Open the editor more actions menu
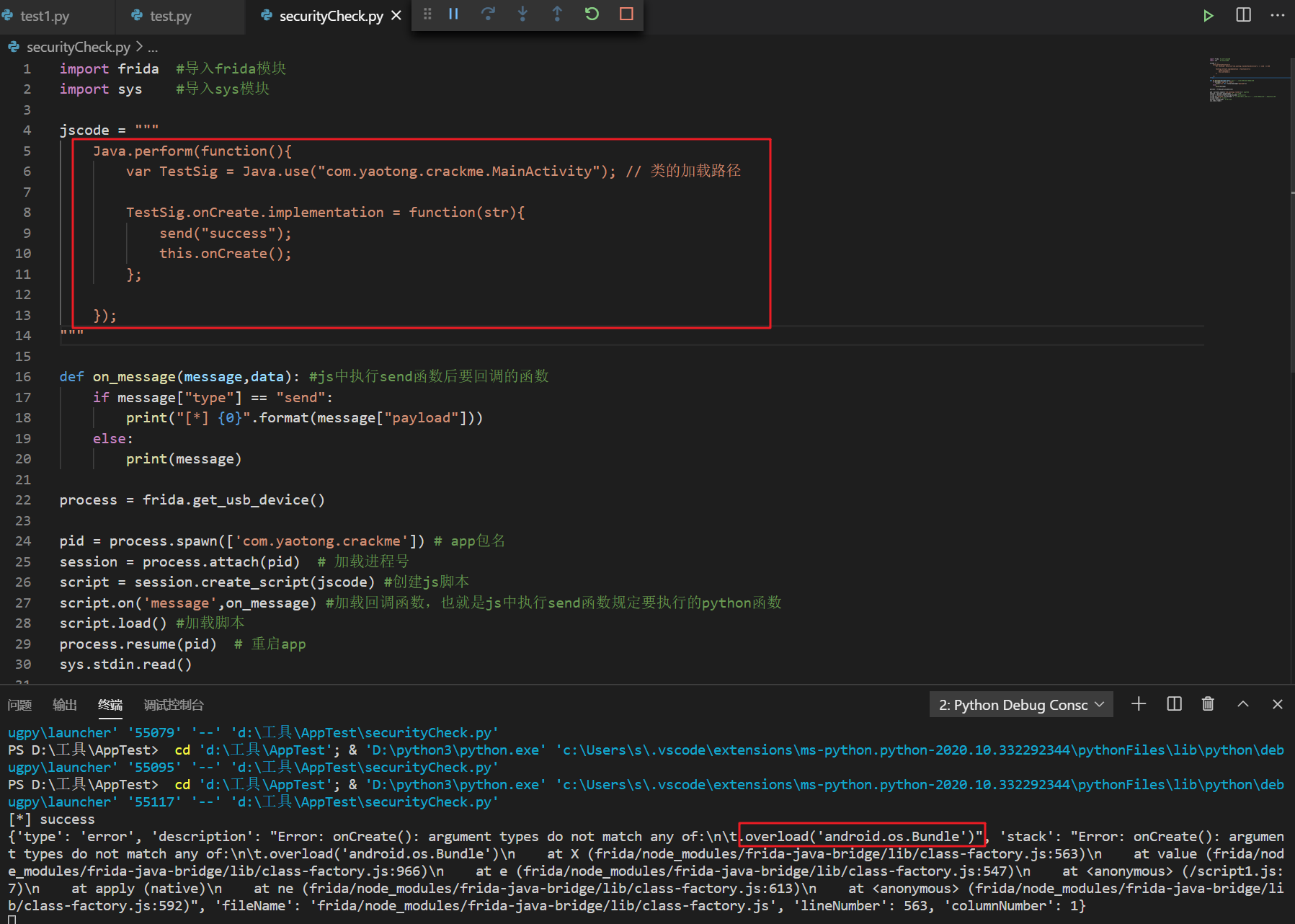 click(x=1278, y=15)
